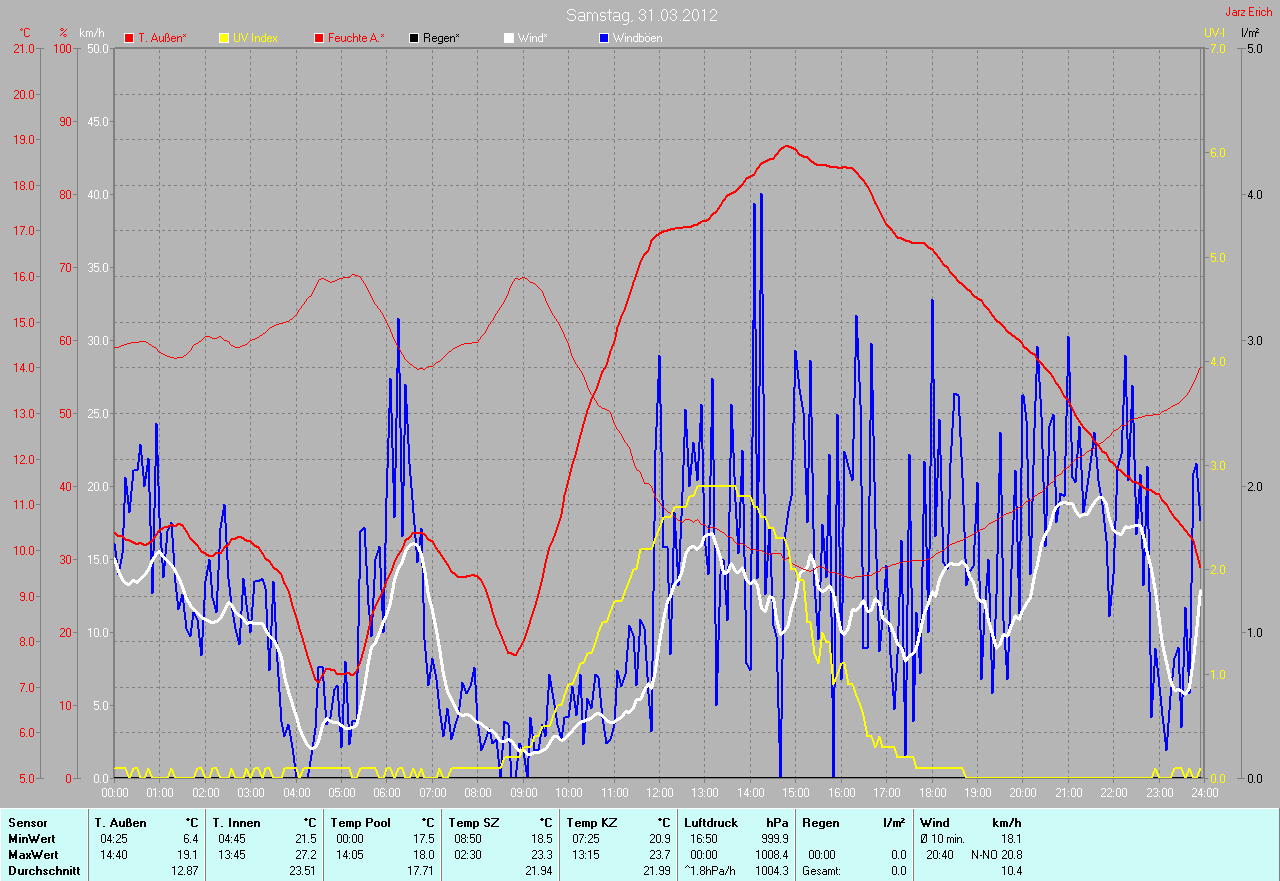
Task: Click the 'hPa' unit label
Action: 778,823
